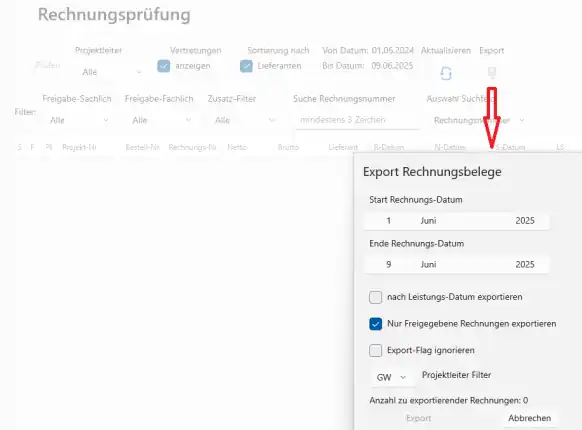Click the Aktualisieren refresh icon

[x=446, y=73]
